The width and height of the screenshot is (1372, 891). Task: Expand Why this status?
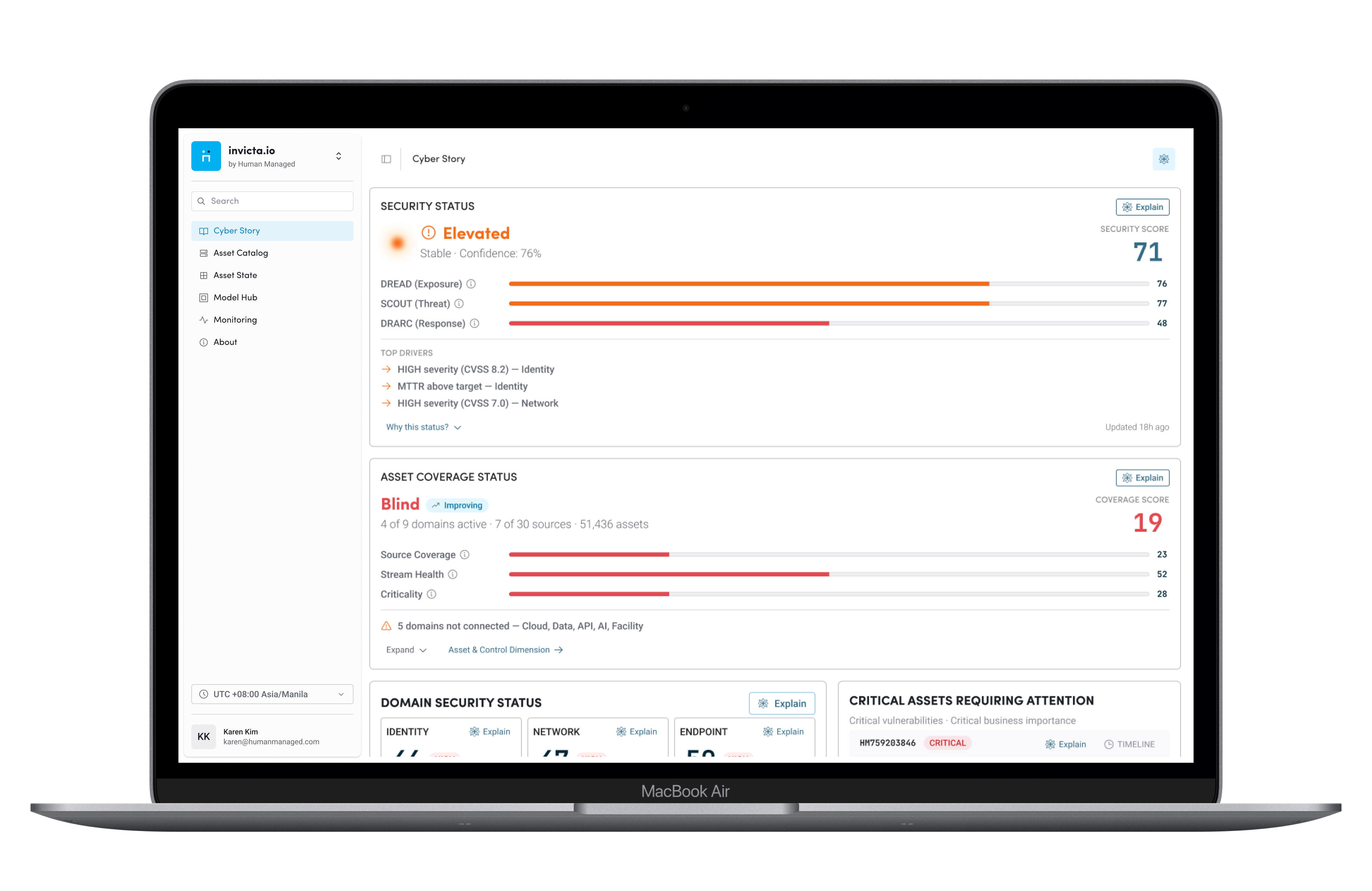pyautogui.click(x=424, y=427)
